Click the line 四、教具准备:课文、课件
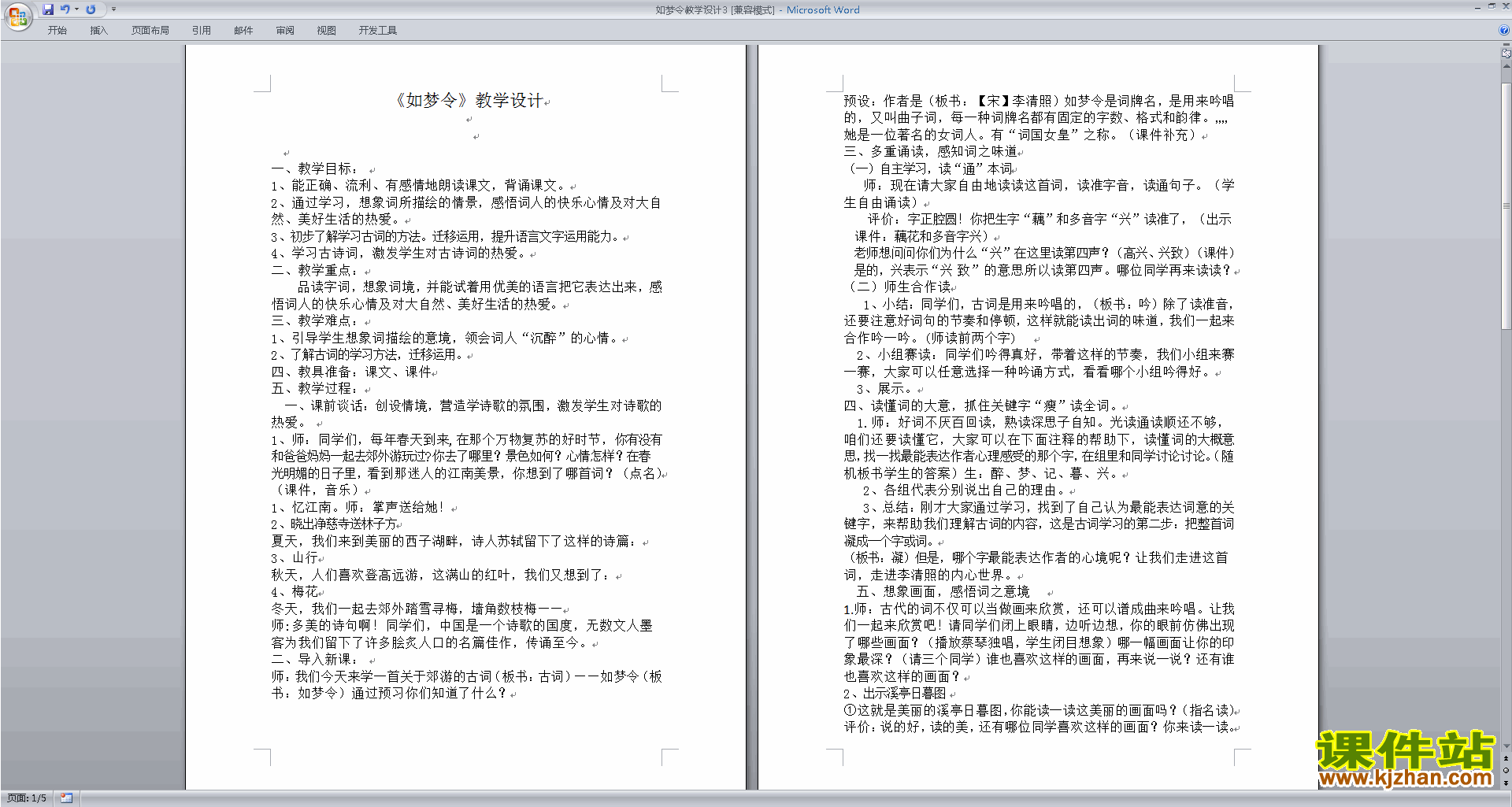Screen dimensions: 1512x807 (x=351, y=372)
